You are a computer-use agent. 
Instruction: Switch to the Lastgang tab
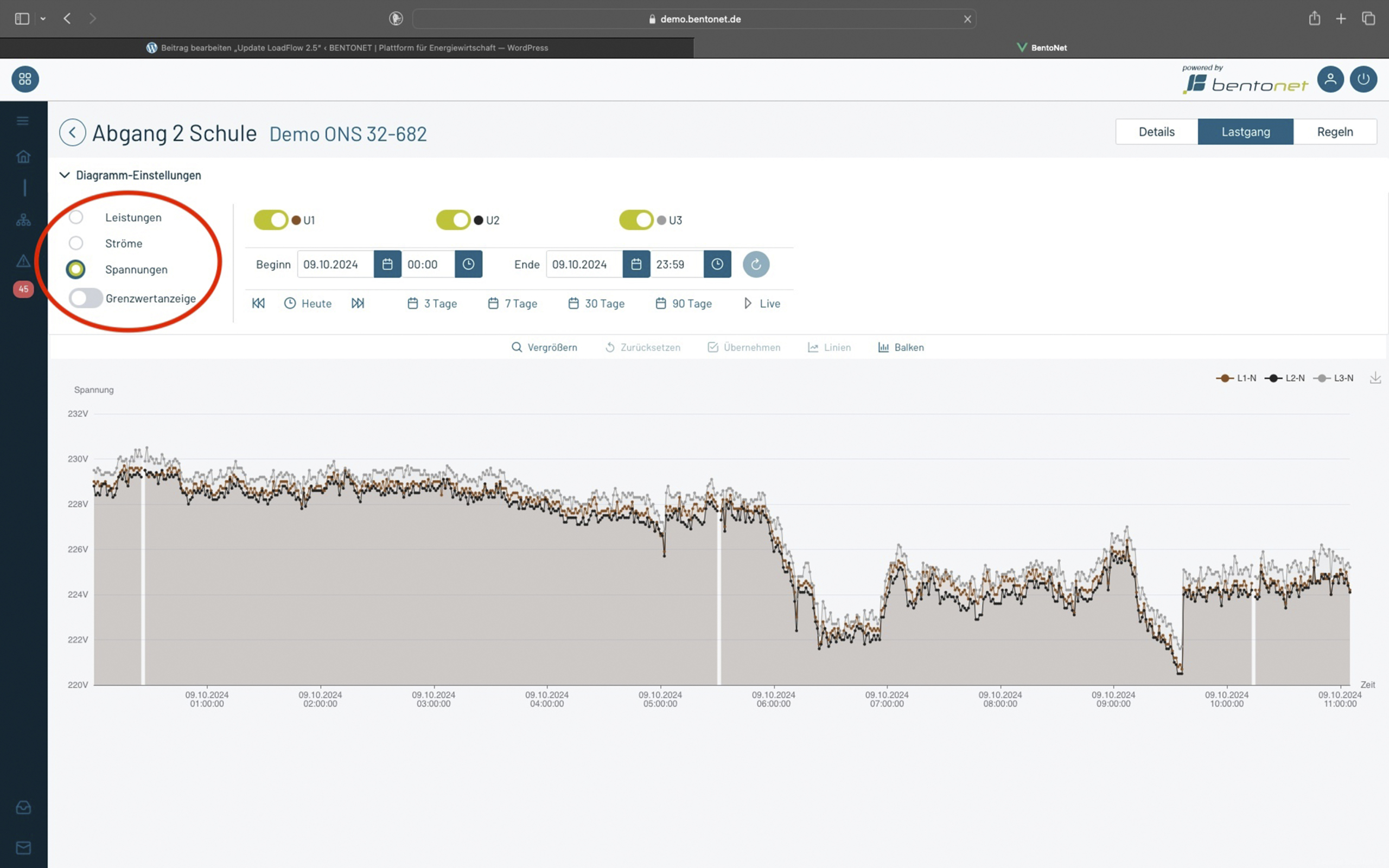click(1246, 131)
